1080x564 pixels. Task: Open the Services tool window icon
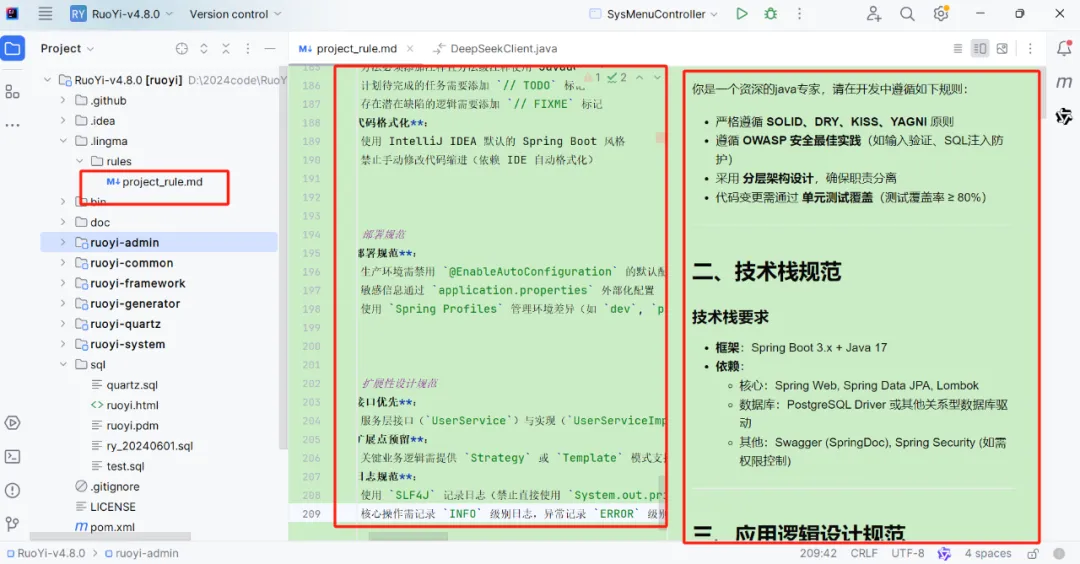[x=12, y=423]
